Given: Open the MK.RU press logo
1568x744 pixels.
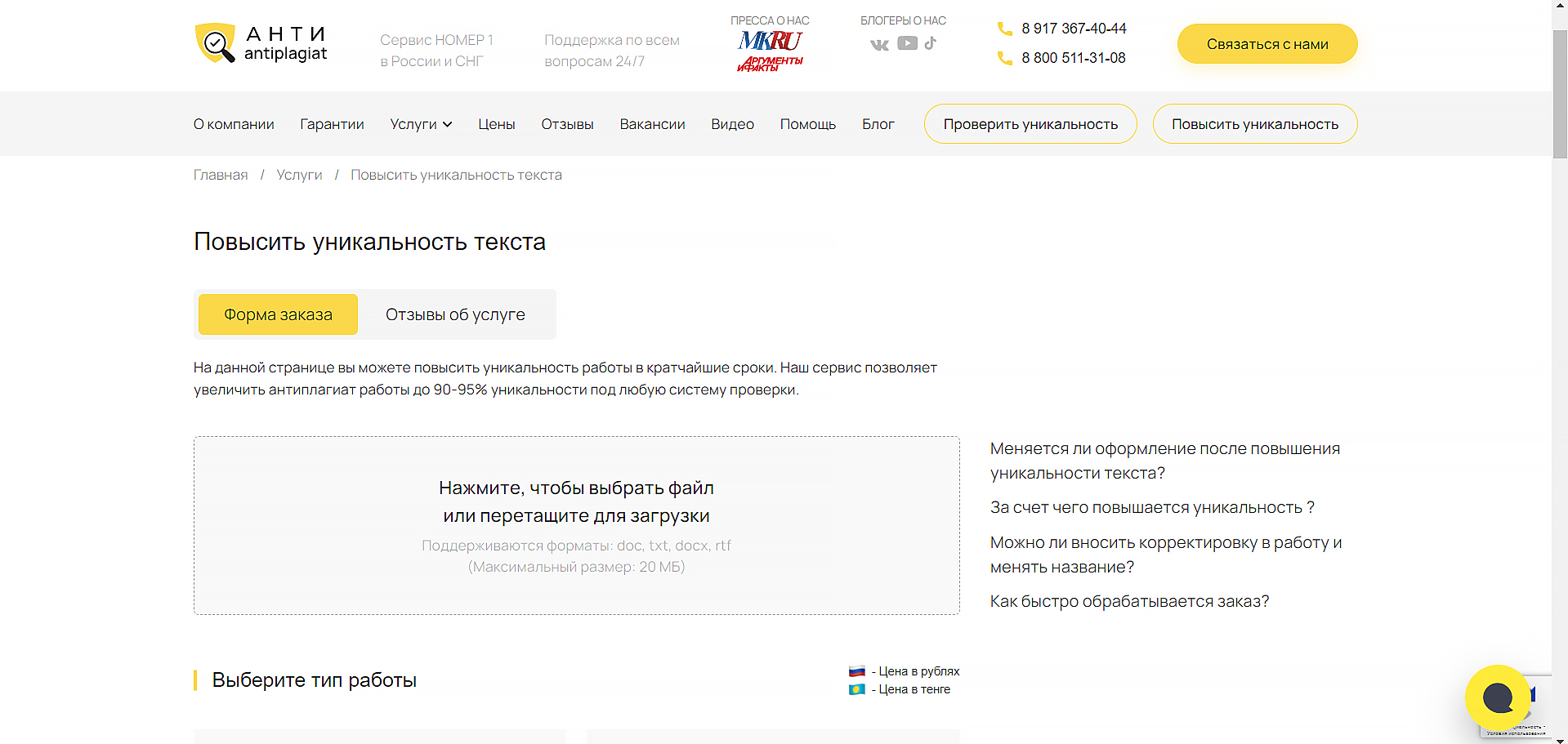Looking at the screenshot, I should click(770, 40).
